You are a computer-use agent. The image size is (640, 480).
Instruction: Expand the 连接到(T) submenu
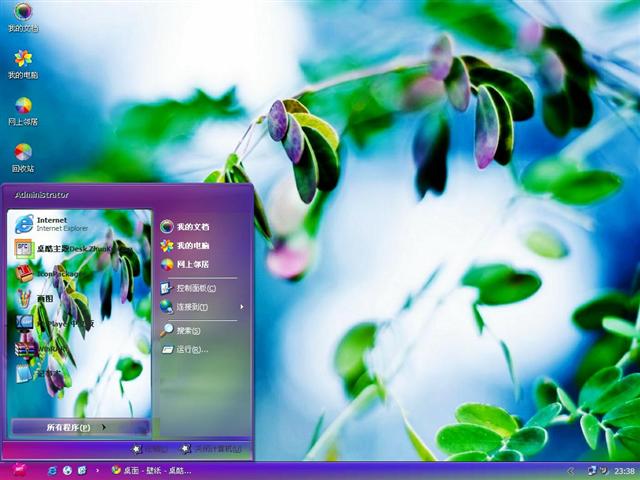pyautogui.click(x=202, y=307)
